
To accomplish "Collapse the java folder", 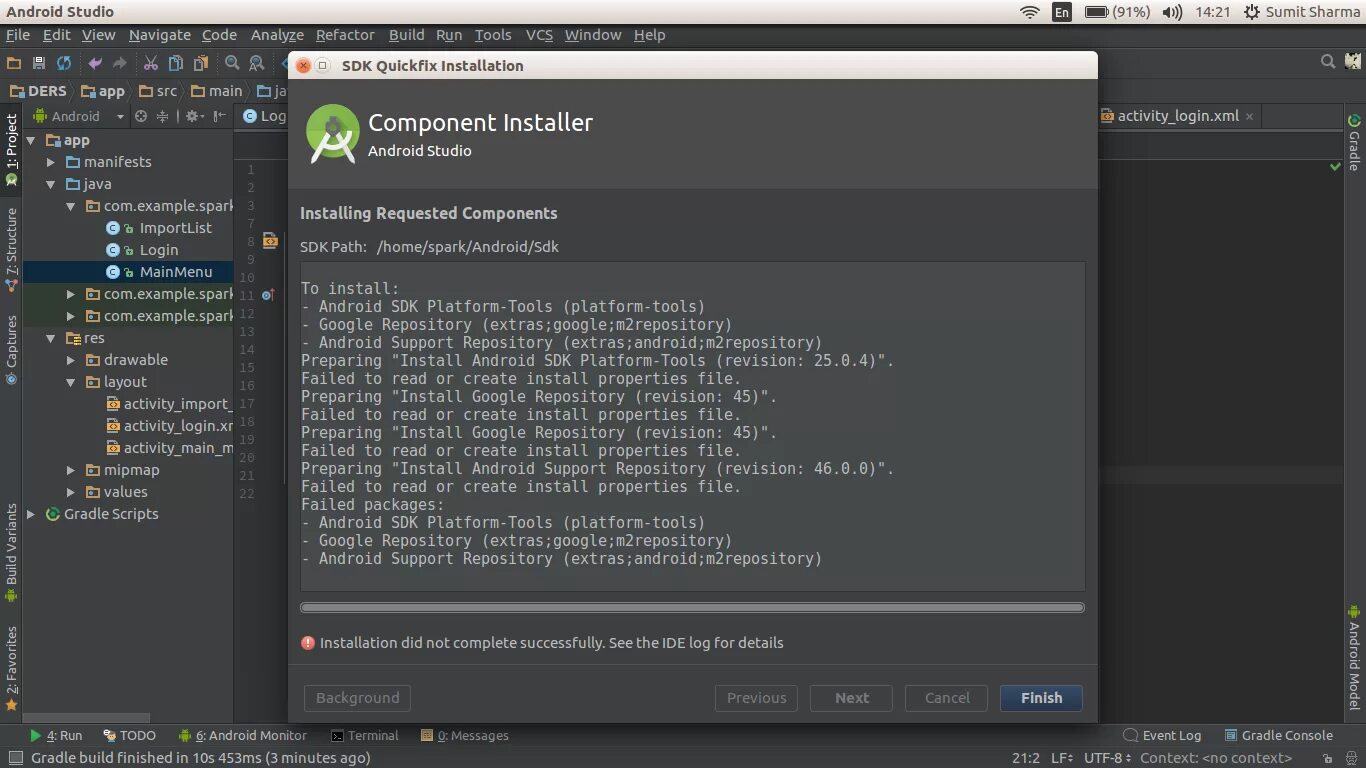I will coord(51,184).
